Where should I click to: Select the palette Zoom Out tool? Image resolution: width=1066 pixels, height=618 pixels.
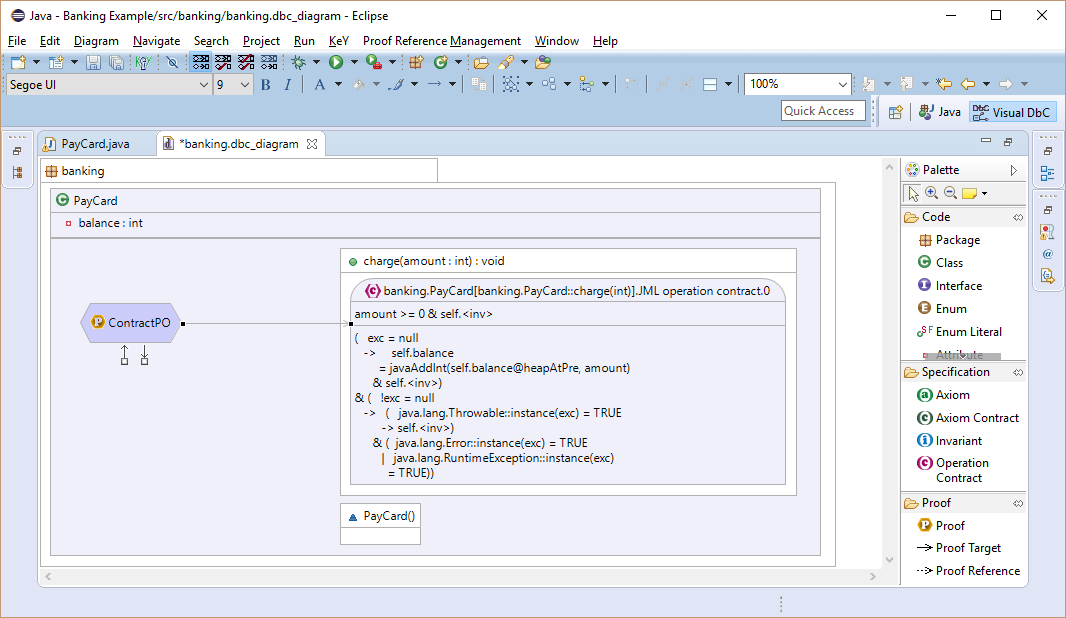[950, 194]
